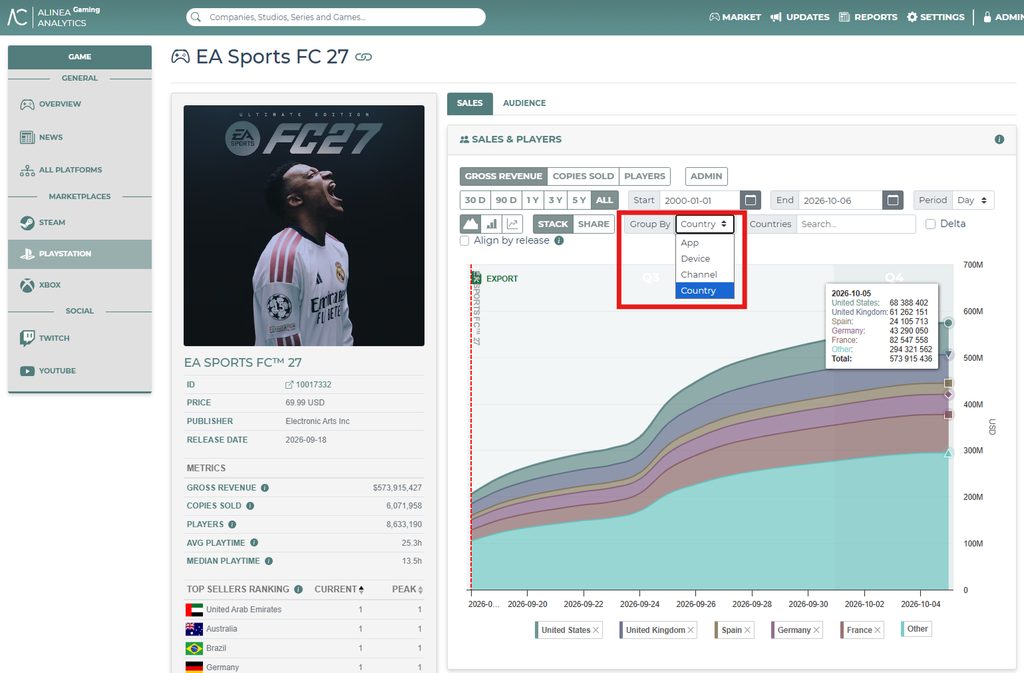Open the Updates menu
The image size is (1024, 673).
pos(800,17)
